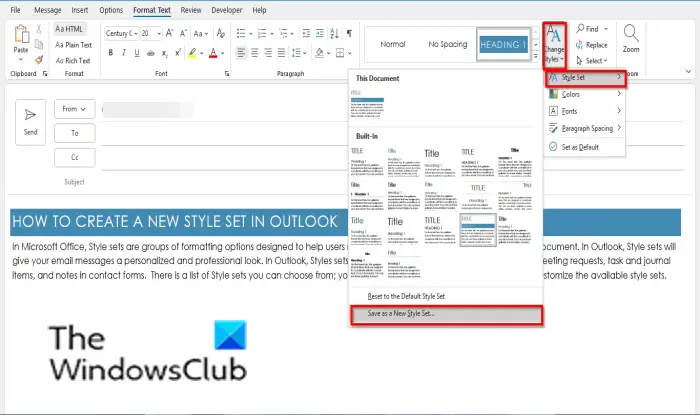Click the Copy icon in Clipboard group
This screenshot has width=700, height=415.
pyautogui.click(x=39, y=44)
